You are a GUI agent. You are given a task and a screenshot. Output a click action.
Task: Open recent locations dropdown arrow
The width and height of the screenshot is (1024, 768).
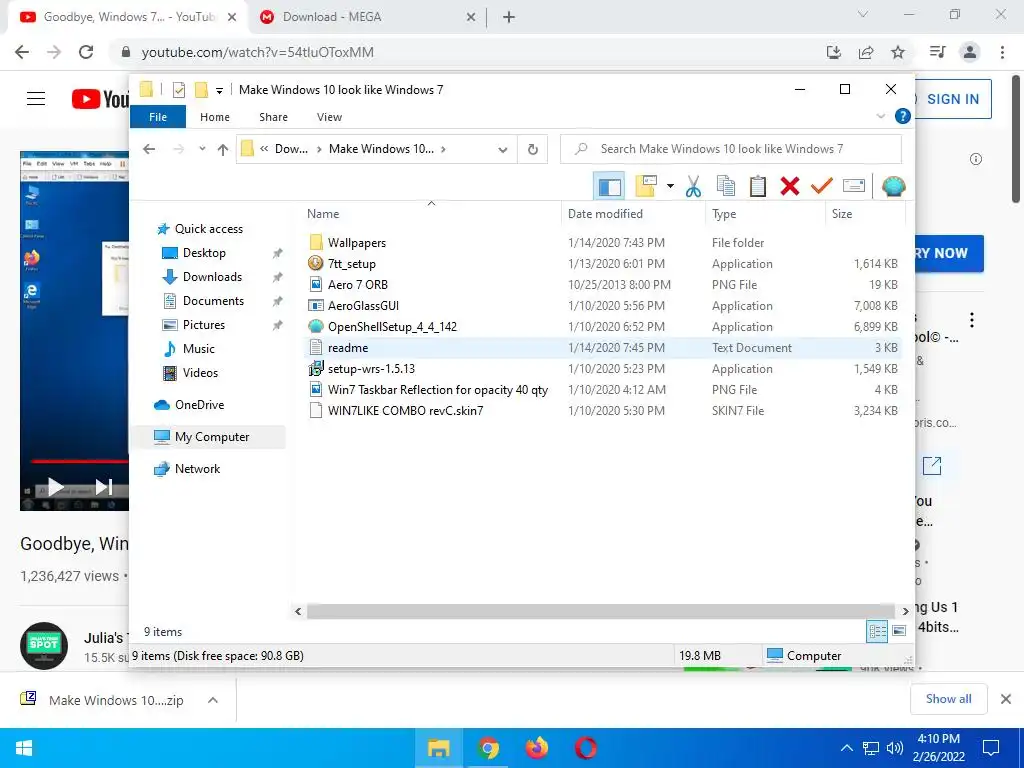pyautogui.click(x=202, y=149)
